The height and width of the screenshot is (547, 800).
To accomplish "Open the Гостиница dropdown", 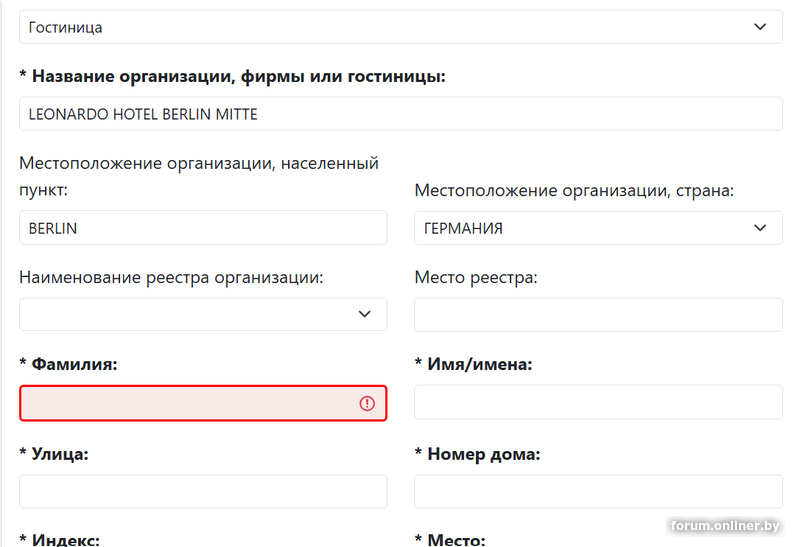I will (400, 27).
